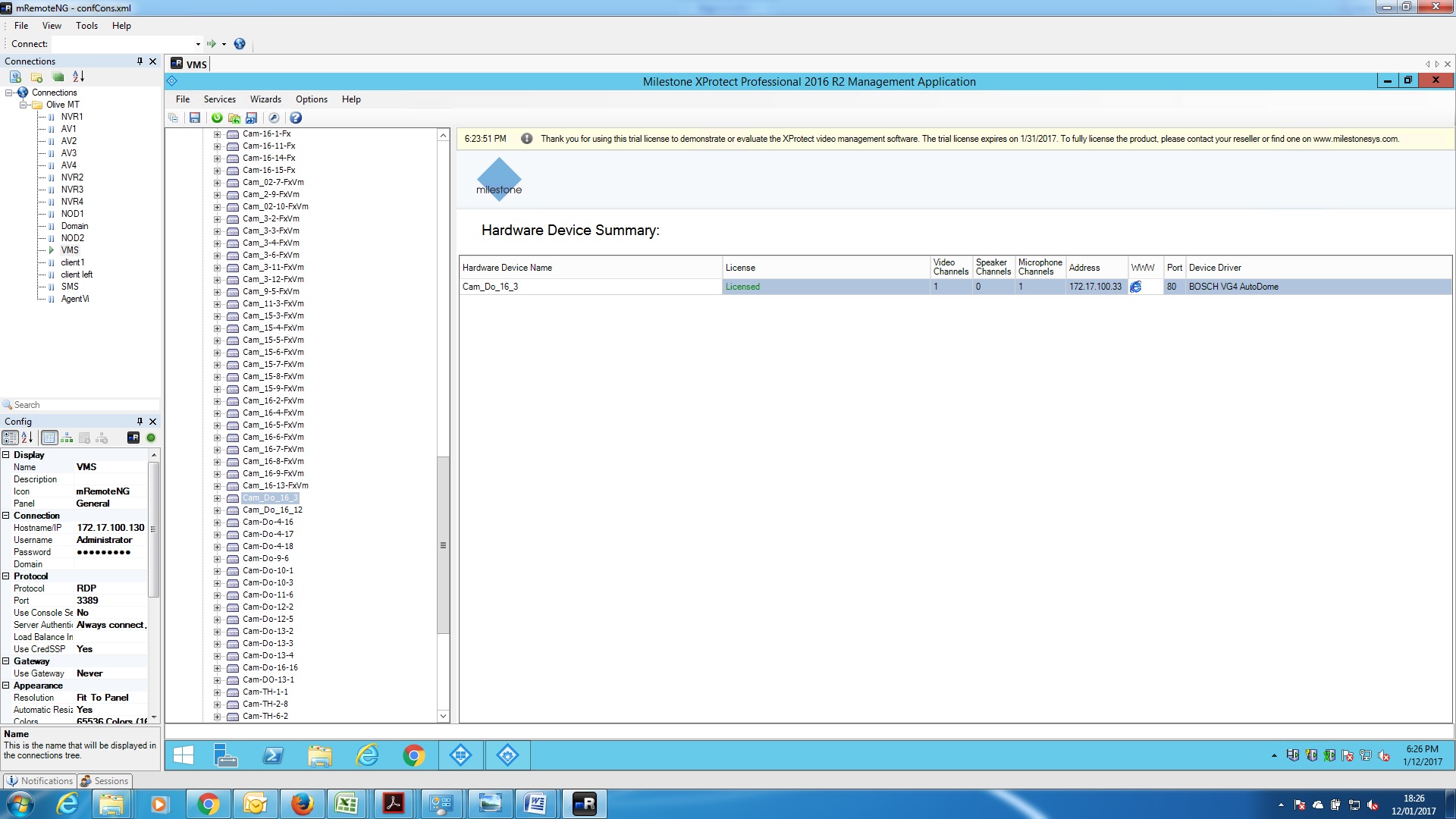Screen dimensions: 1456x819
Task: Click the green refresh icon in Milestone toolbar
Action: (217, 118)
